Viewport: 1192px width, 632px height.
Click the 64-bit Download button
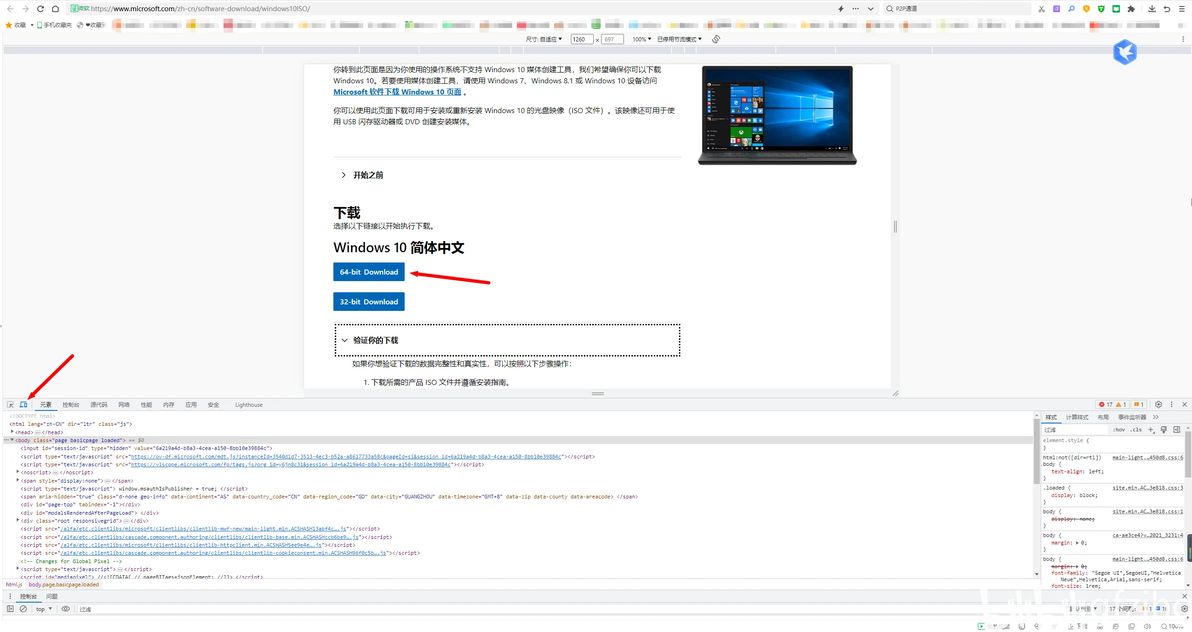point(369,272)
